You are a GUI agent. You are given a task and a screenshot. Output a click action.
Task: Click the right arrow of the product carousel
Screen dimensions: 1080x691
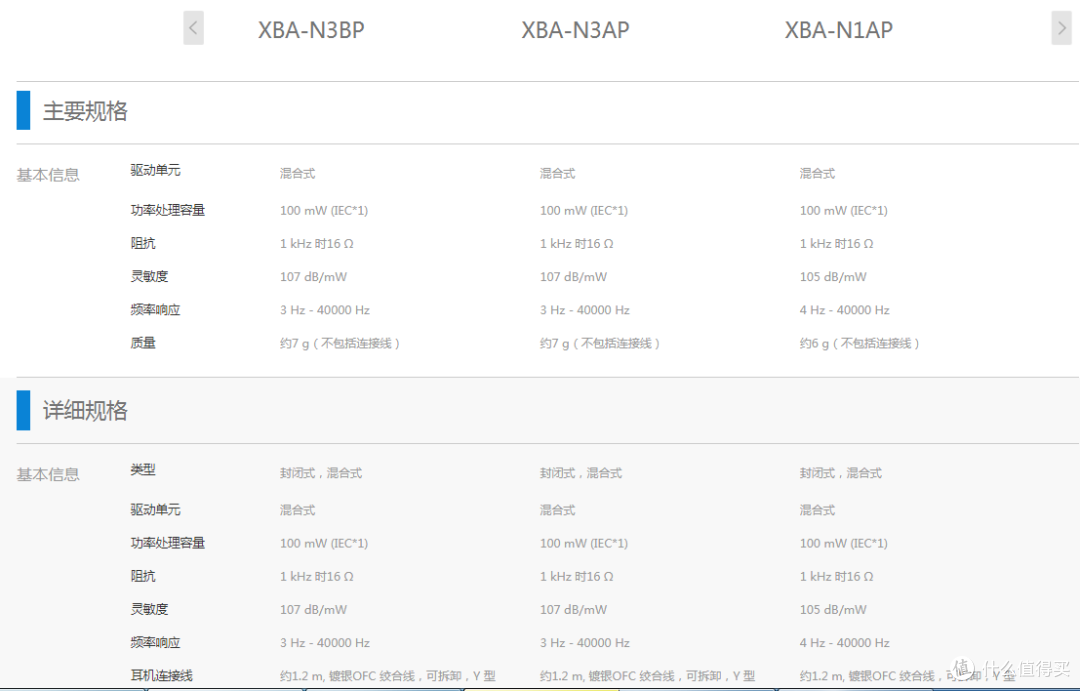coord(1061,28)
